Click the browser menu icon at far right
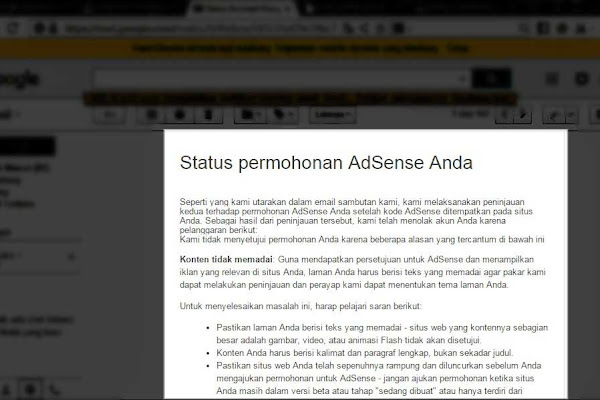This screenshot has height=400, width=600. click(x=580, y=28)
